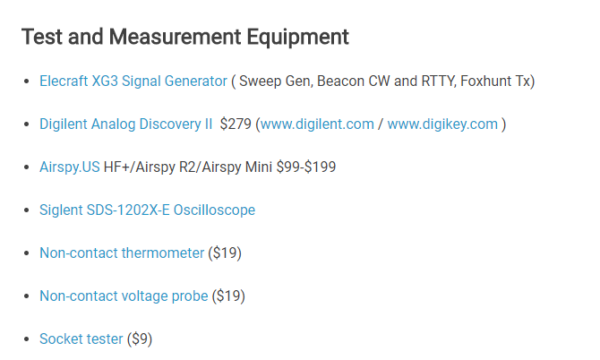Click the Foxhunt Tx text in parentheses
The width and height of the screenshot is (600, 360).
coord(495,81)
